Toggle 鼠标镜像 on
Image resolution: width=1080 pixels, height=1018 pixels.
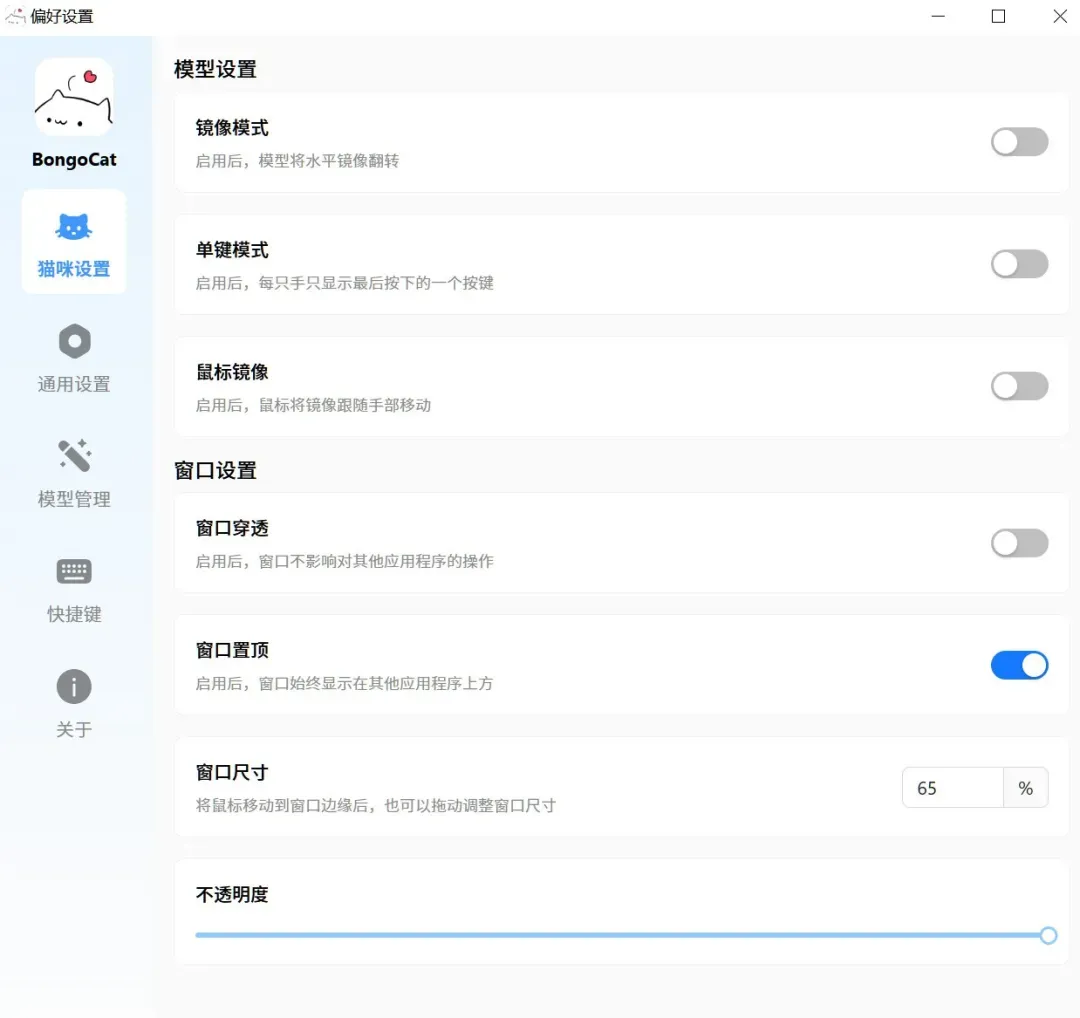pyautogui.click(x=1019, y=386)
